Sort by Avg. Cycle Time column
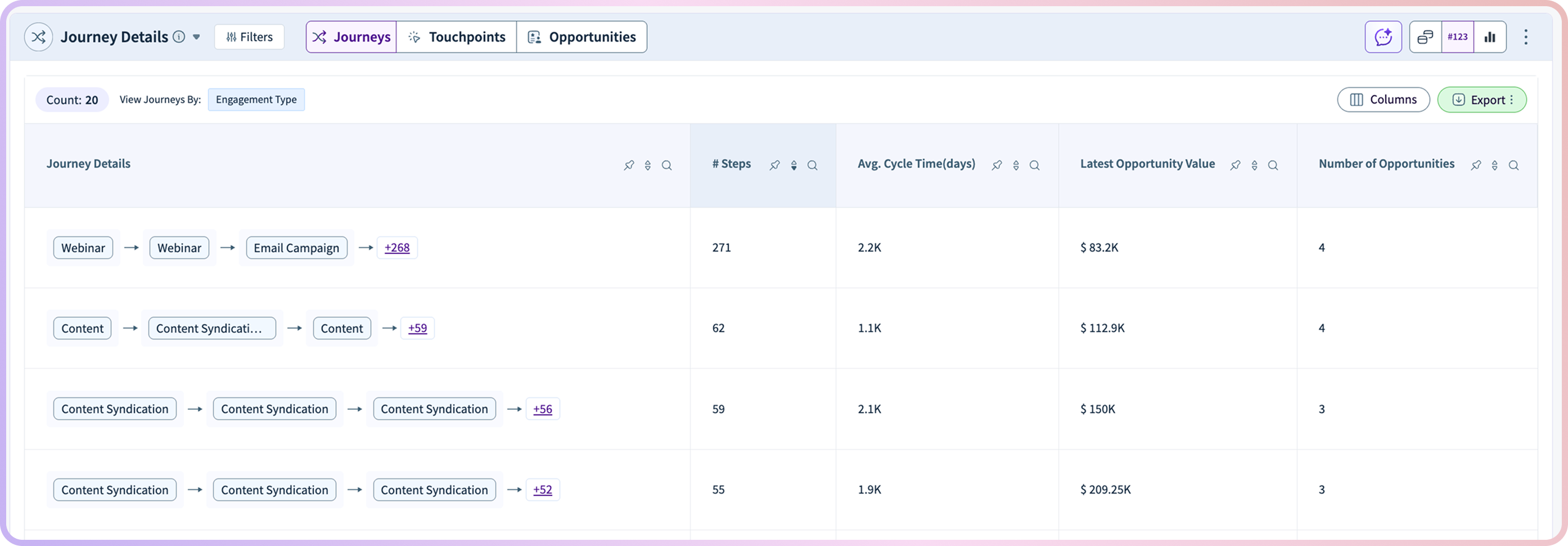 pyautogui.click(x=1016, y=165)
